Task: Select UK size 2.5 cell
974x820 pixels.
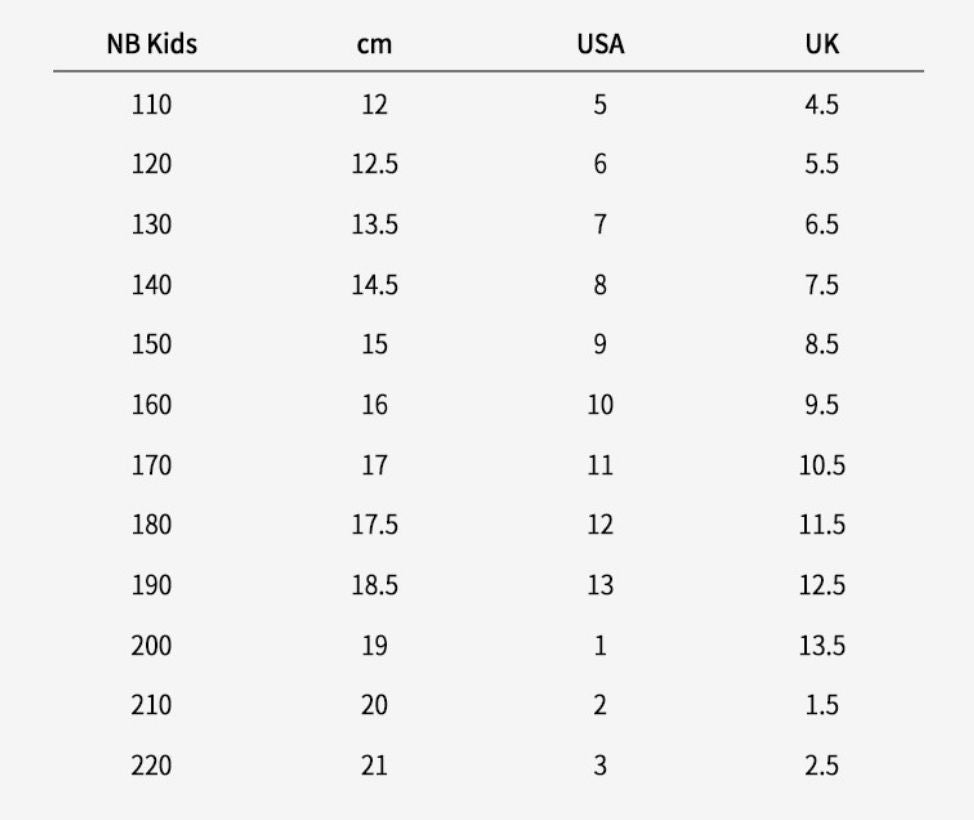Action: [822, 766]
